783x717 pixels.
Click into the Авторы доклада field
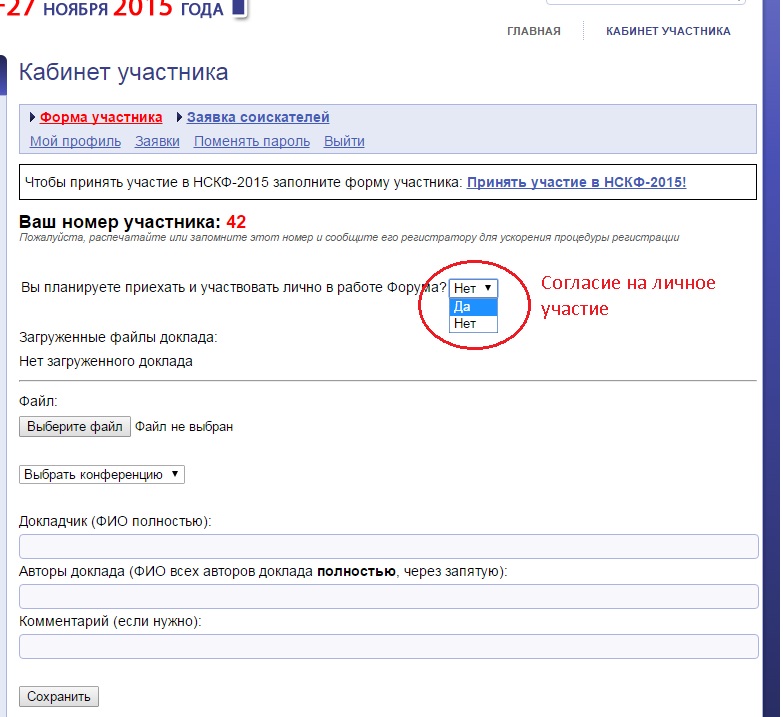389,596
